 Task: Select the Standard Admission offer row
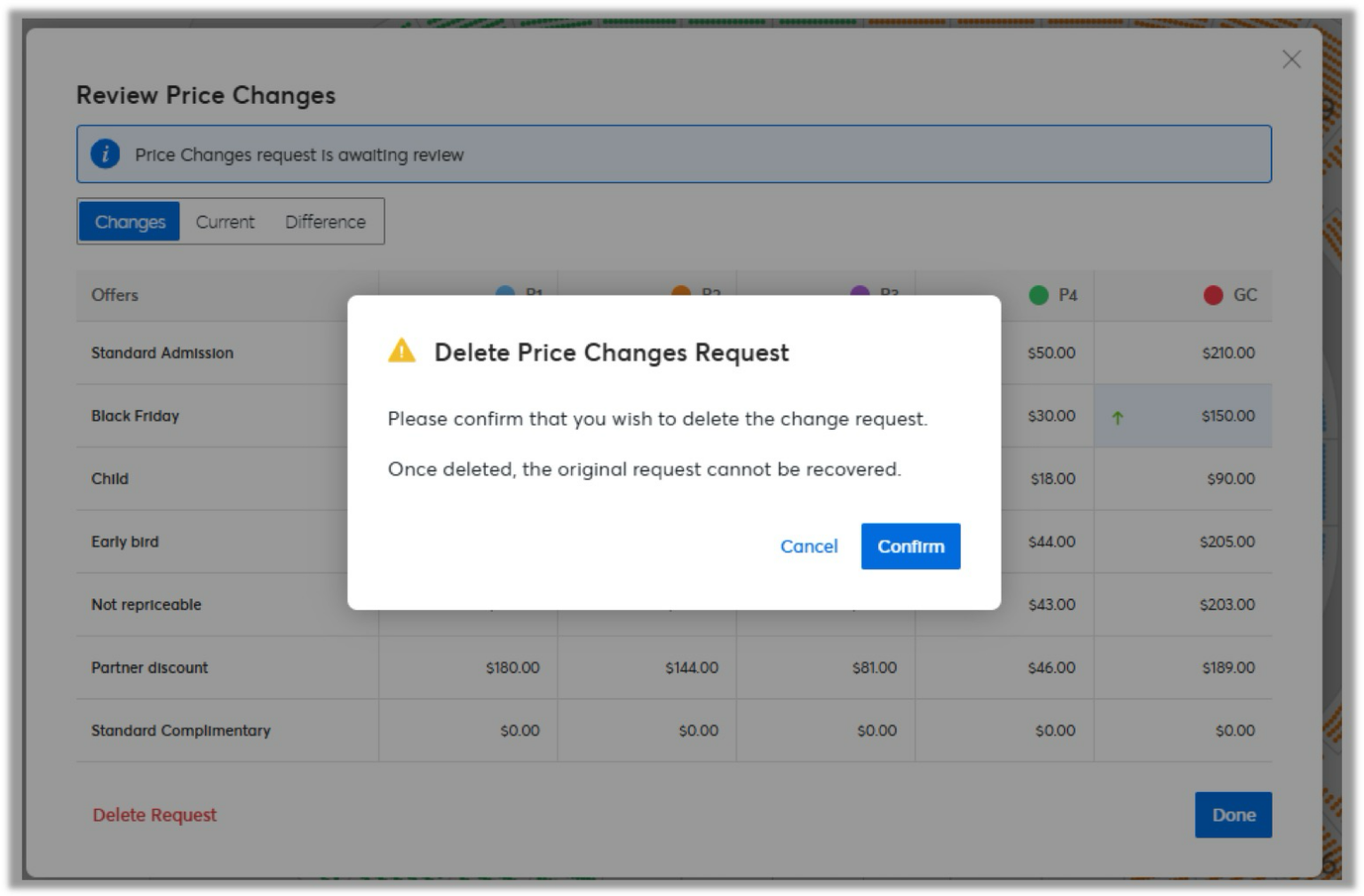(x=163, y=353)
